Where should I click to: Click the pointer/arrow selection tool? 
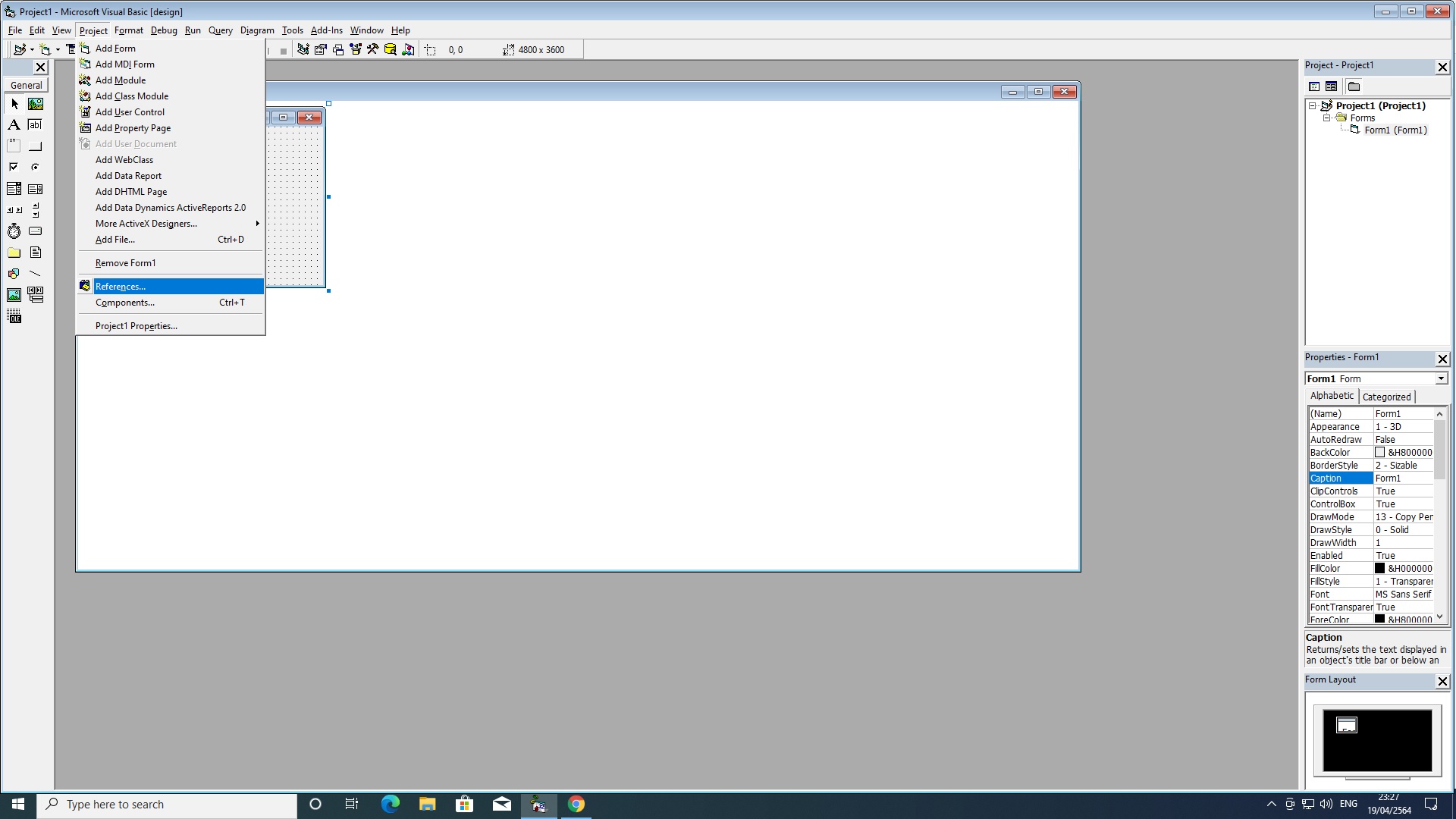(14, 103)
